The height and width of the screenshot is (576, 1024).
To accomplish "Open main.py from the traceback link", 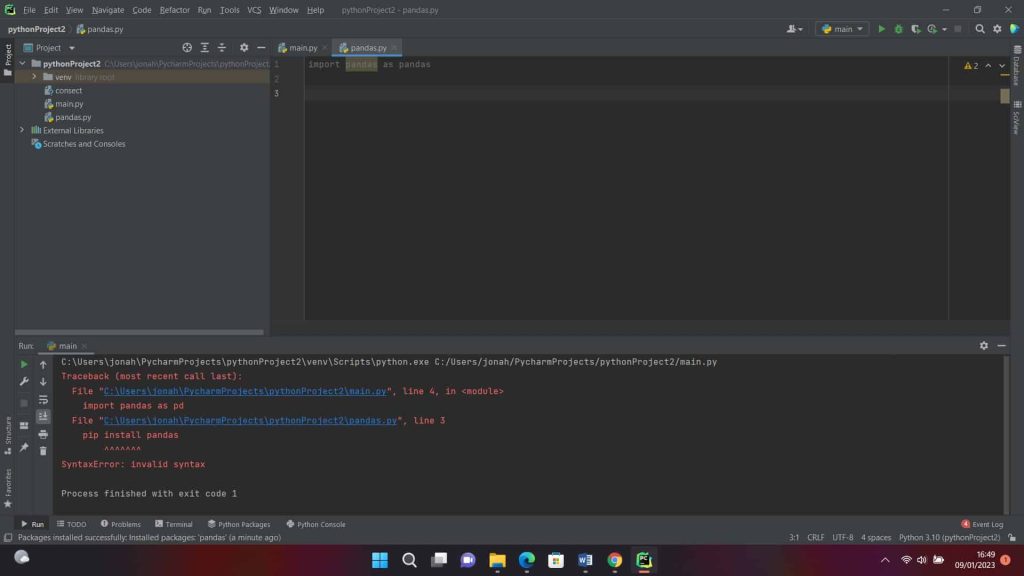I will click(244, 390).
